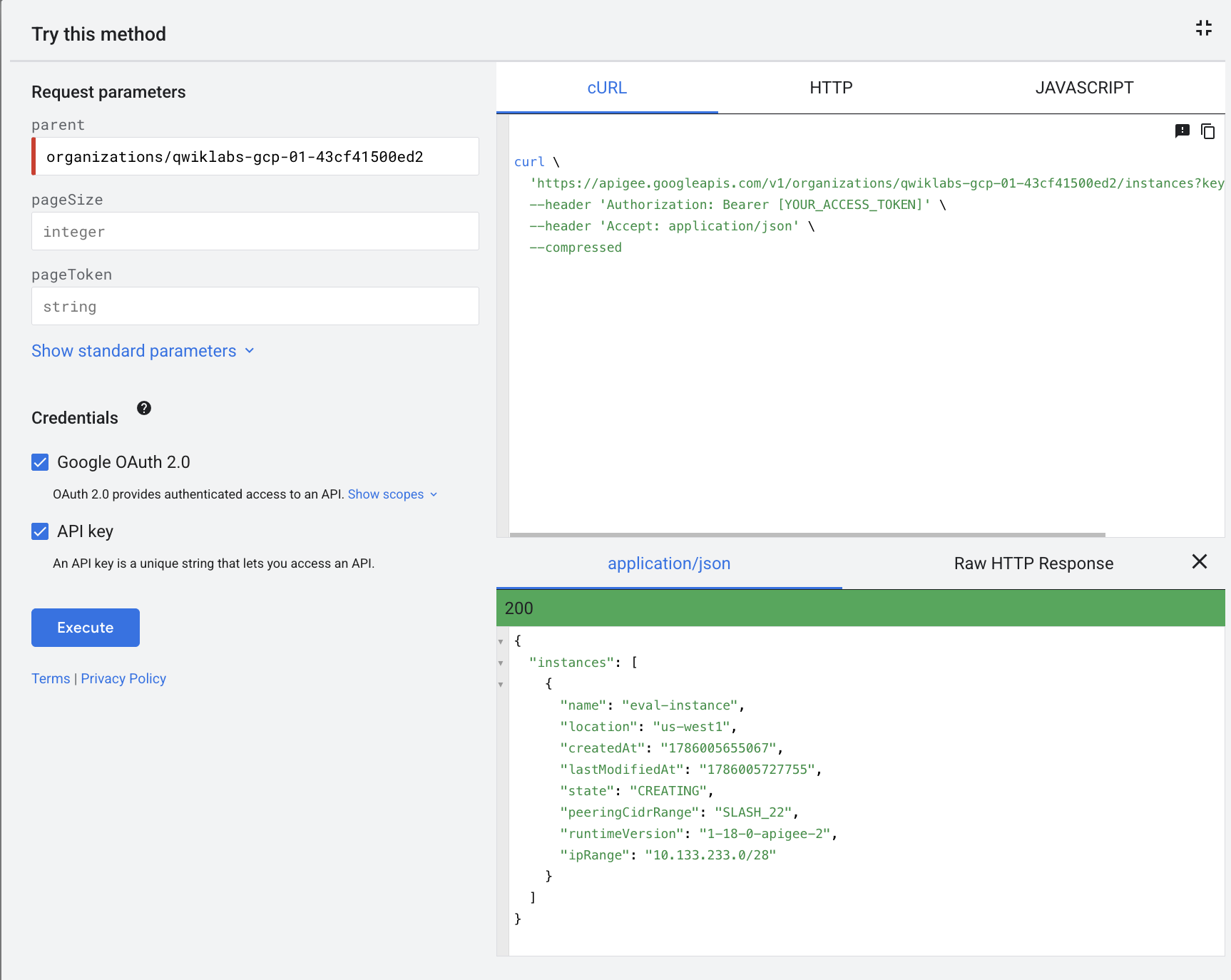Screen dimensions: 1231x980
Task: Click the parent input field
Action: [x=255, y=156]
